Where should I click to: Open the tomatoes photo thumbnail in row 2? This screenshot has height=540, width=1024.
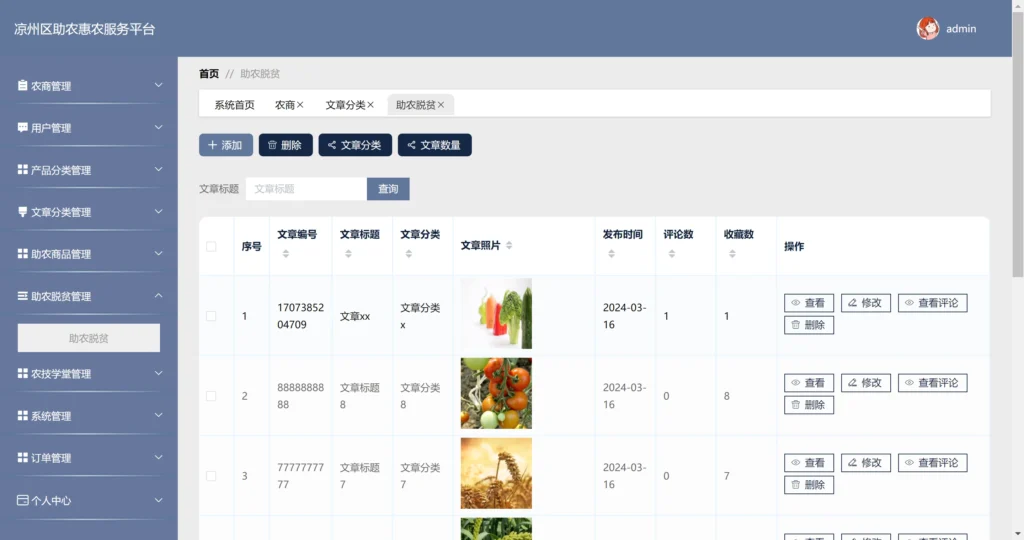496,393
